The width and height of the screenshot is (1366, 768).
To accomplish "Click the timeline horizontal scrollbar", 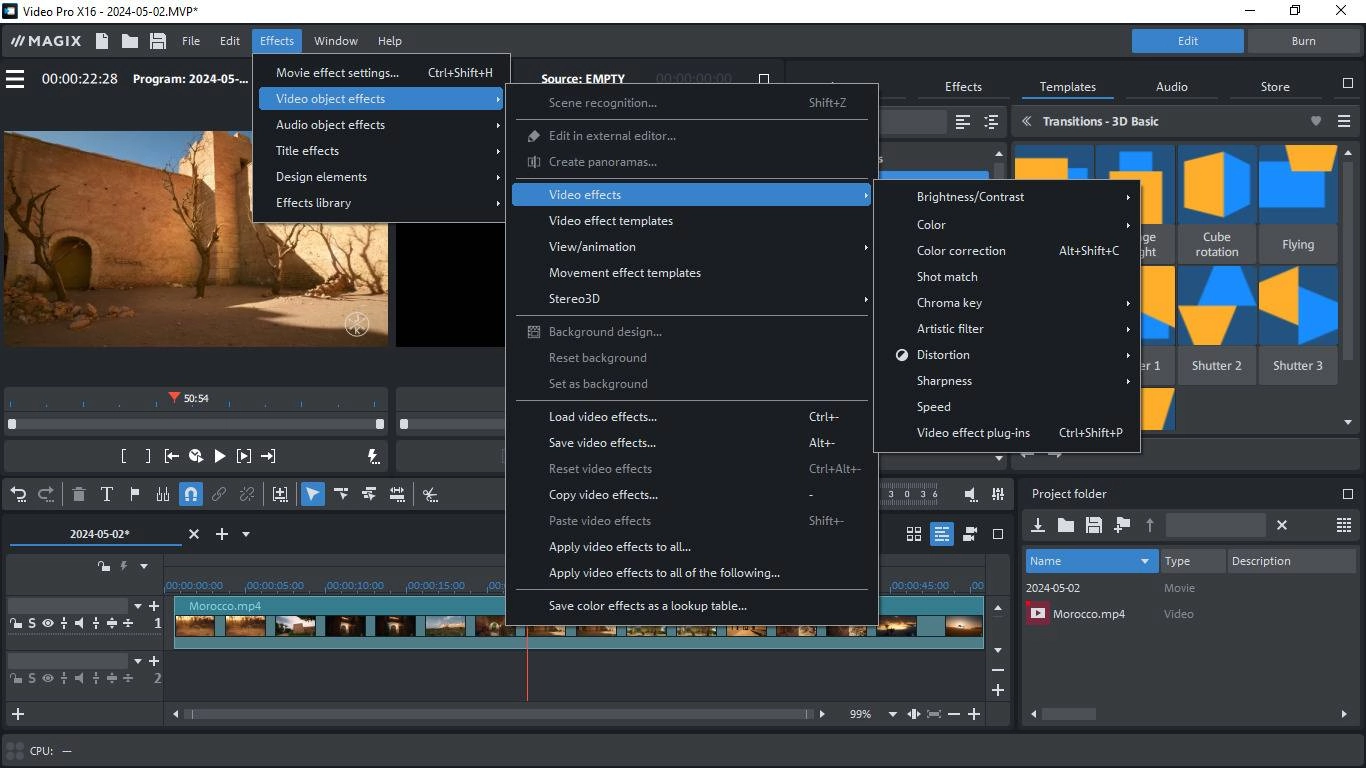I will pyautogui.click(x=497, y=714).
